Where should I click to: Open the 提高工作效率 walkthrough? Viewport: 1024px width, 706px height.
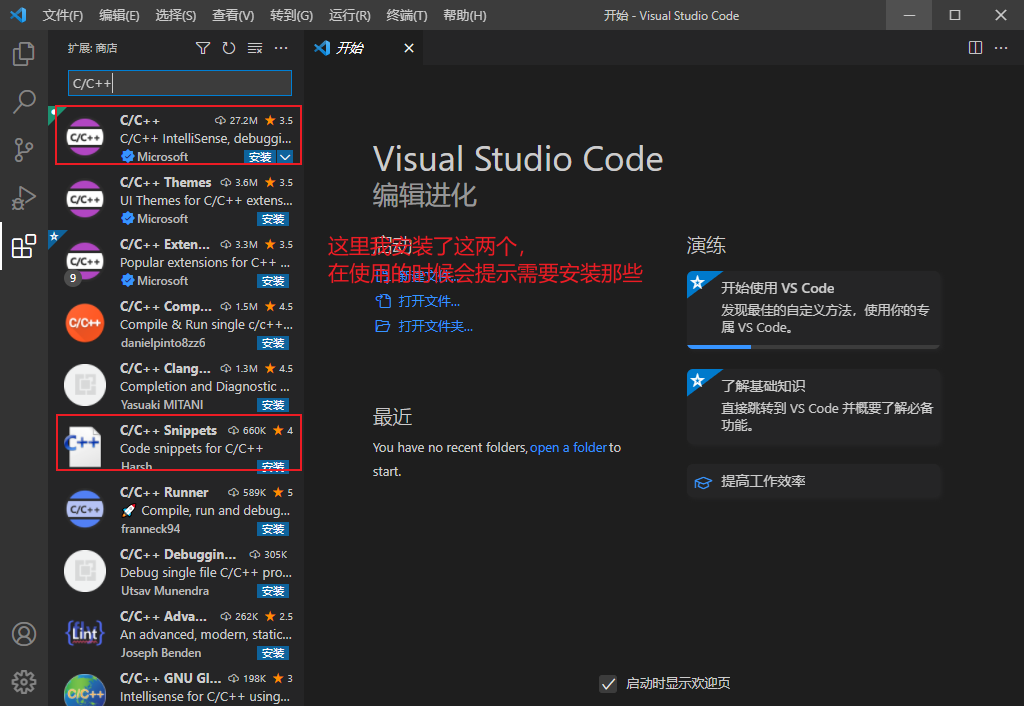(x=813, y=482)
